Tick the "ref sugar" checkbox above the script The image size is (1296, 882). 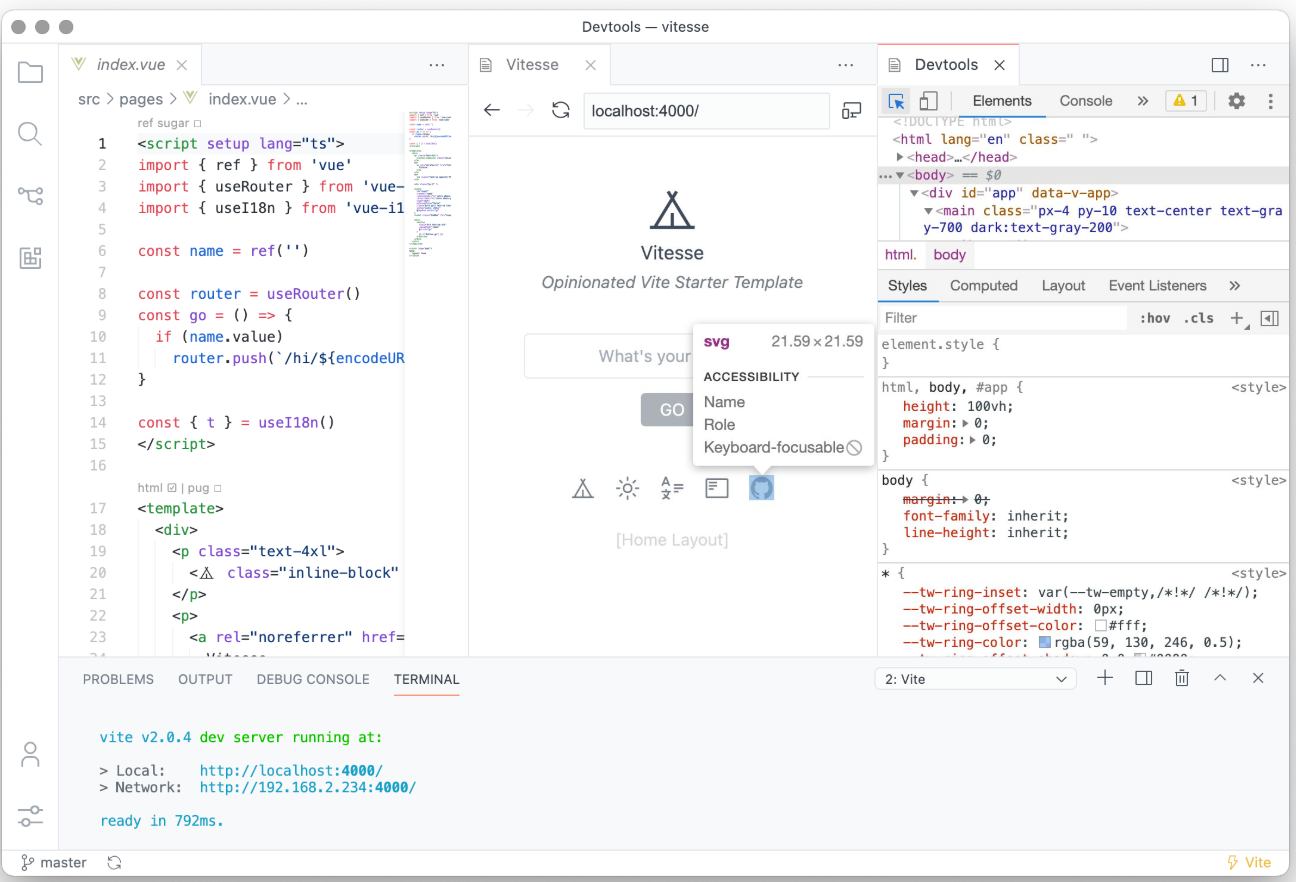click(x=197, y=123)
